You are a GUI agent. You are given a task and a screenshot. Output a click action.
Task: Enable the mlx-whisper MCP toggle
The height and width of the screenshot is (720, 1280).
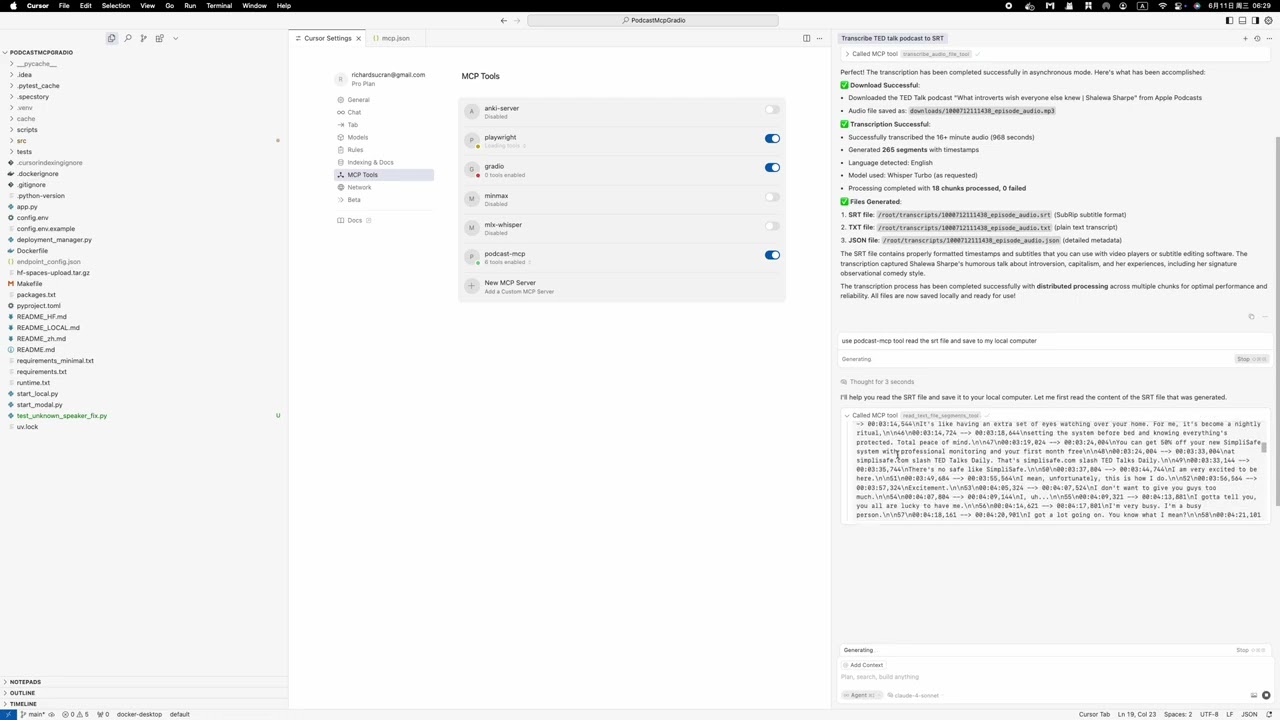point(772,226)
